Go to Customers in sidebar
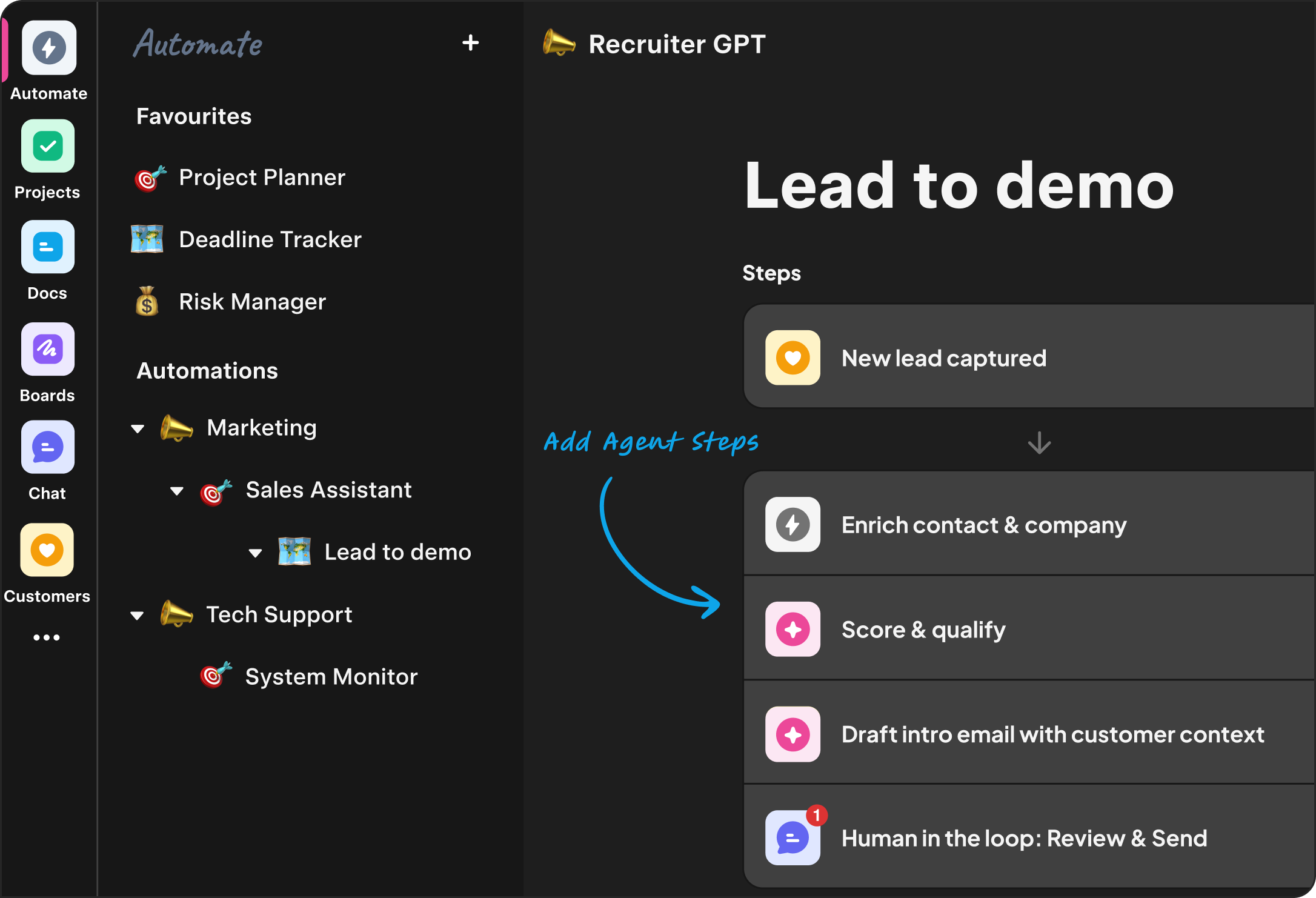The width and height of the screenshot is (1316, 898). 47,550
